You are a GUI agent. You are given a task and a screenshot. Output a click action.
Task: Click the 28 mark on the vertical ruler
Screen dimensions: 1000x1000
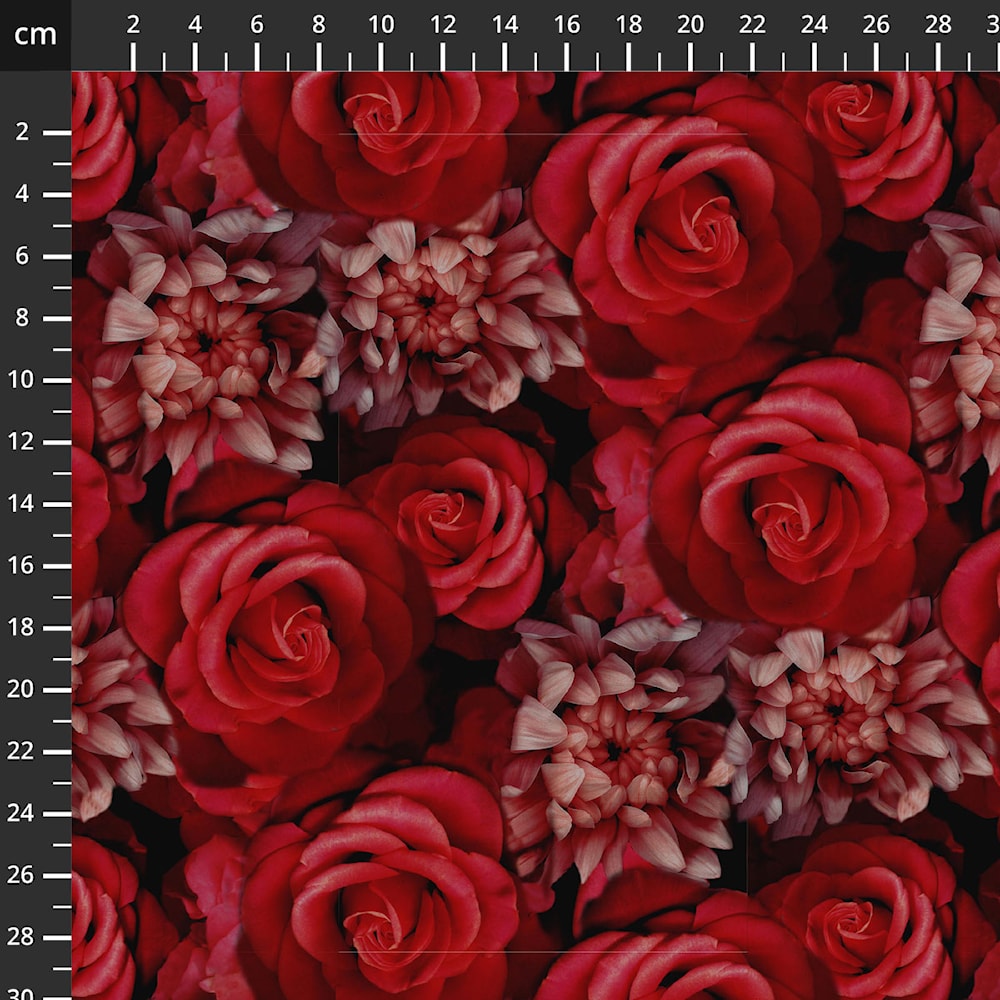[x=24, y=938]
